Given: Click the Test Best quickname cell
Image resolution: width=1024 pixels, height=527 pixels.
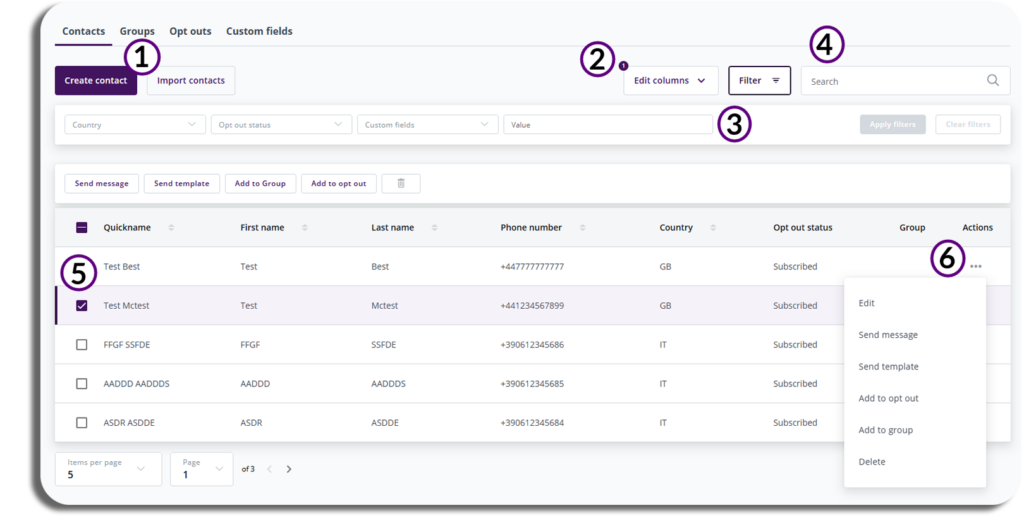Looking at the screenshot, I should pyautogui.click(x=121, y=266).
